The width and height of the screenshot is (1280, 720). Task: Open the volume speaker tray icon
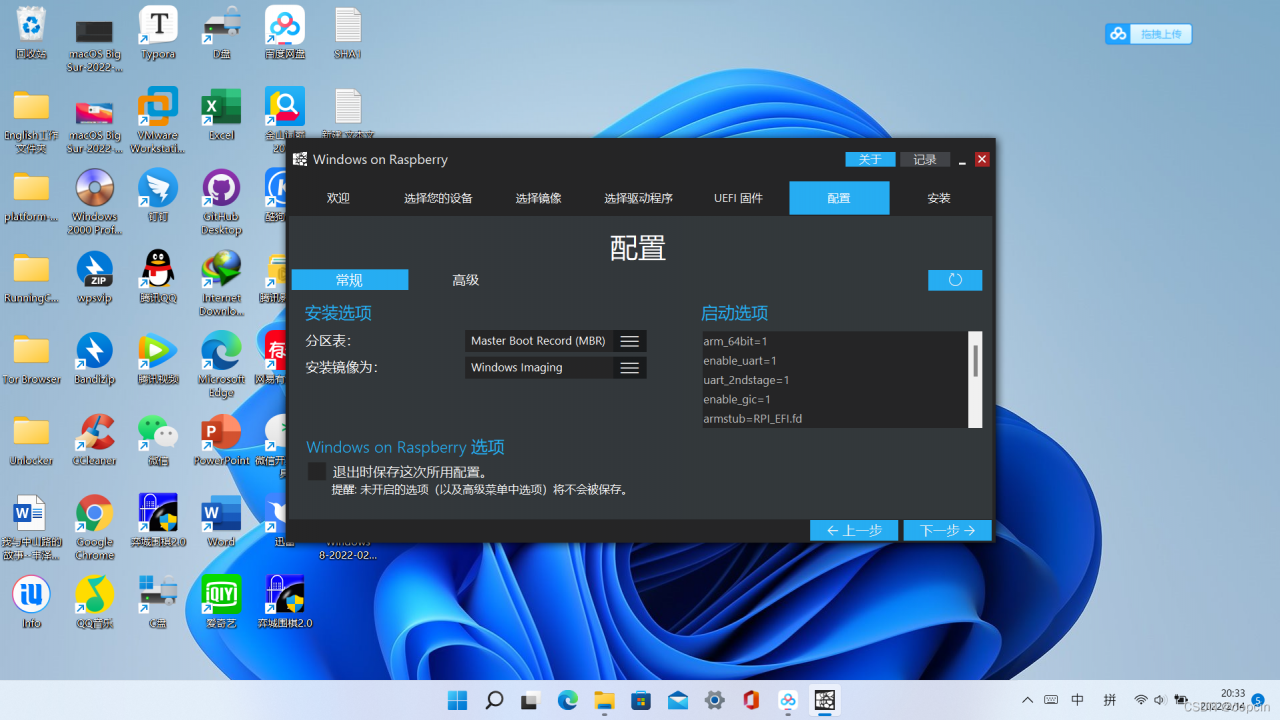1160,700
